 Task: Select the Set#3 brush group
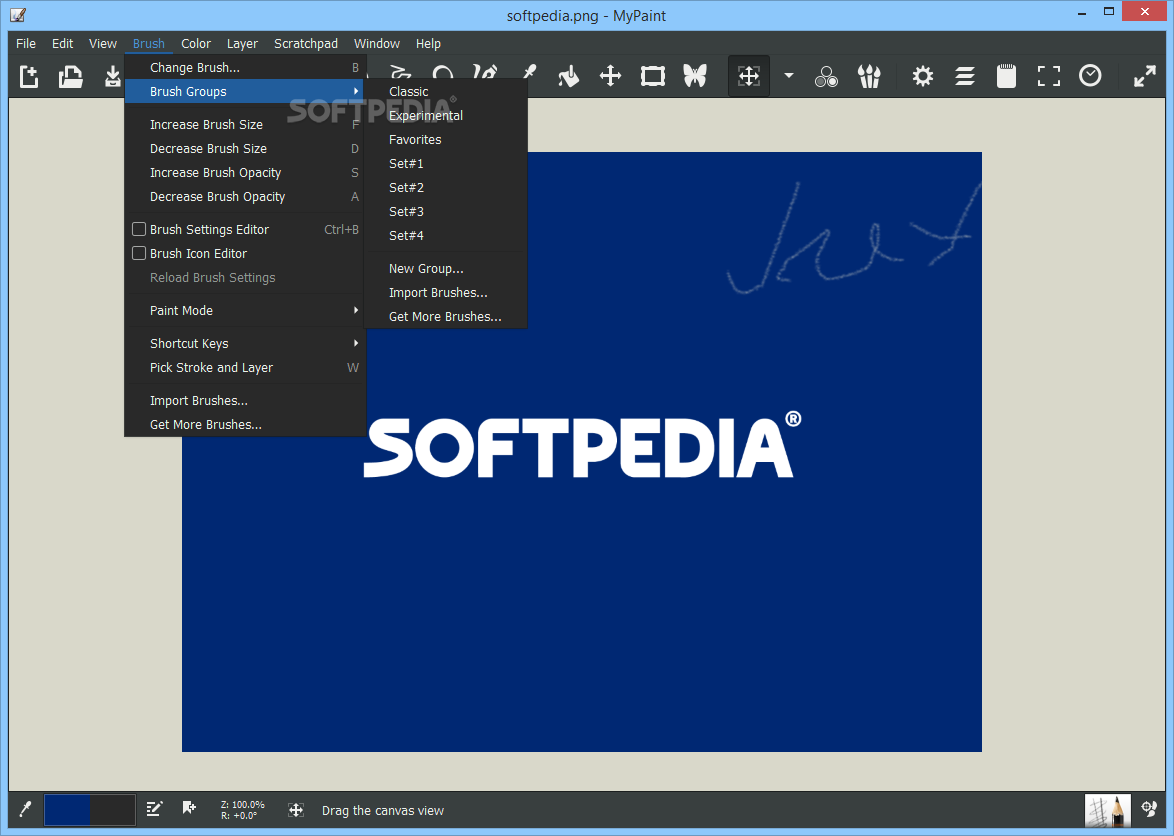coord(446,211)
